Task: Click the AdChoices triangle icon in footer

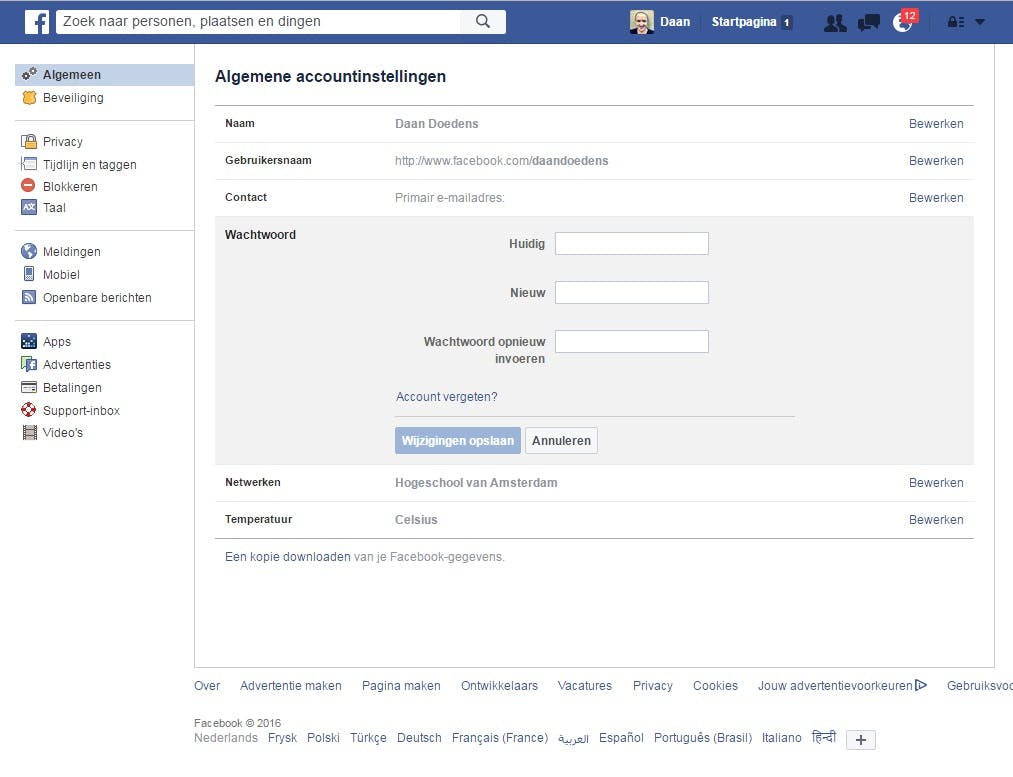Action: (921, 685)
